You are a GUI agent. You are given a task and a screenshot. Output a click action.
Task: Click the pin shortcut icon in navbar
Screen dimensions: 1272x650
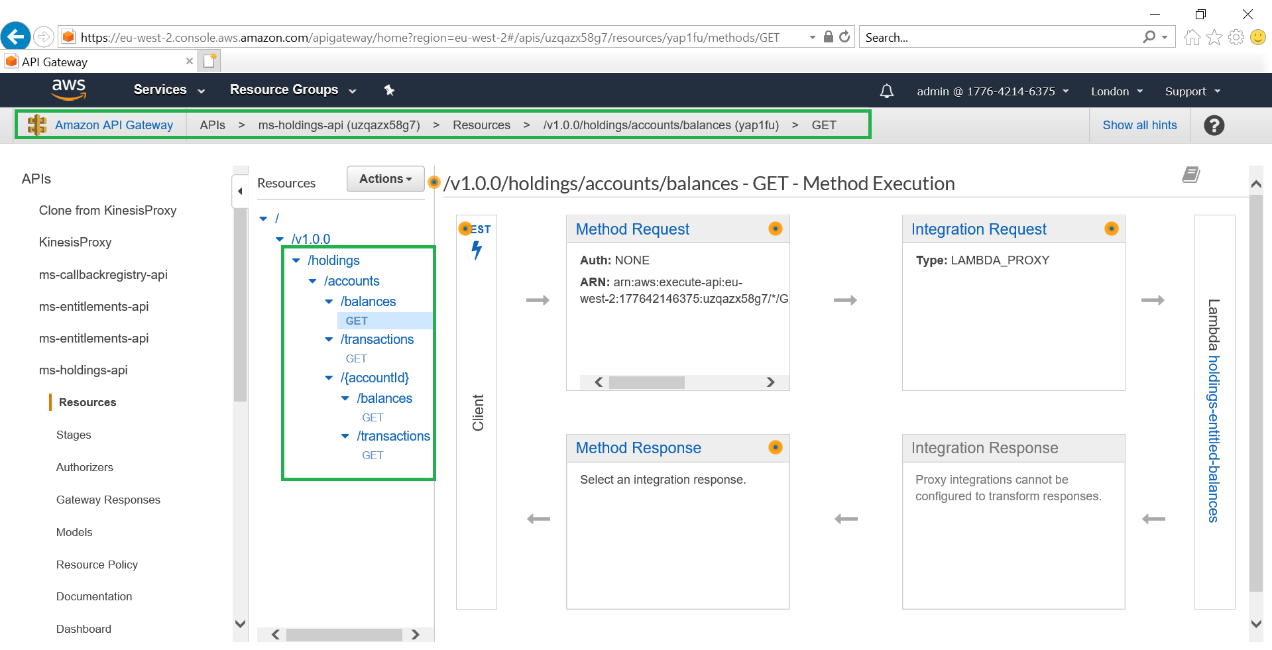389,90
